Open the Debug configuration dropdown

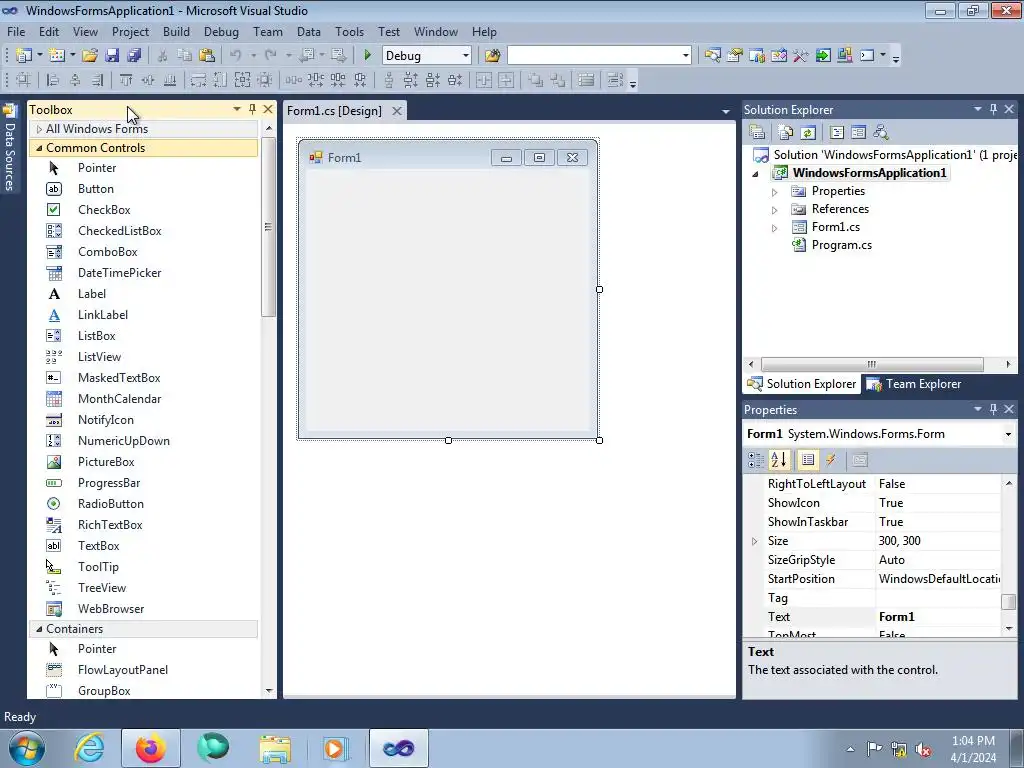(x=466, y=56)
